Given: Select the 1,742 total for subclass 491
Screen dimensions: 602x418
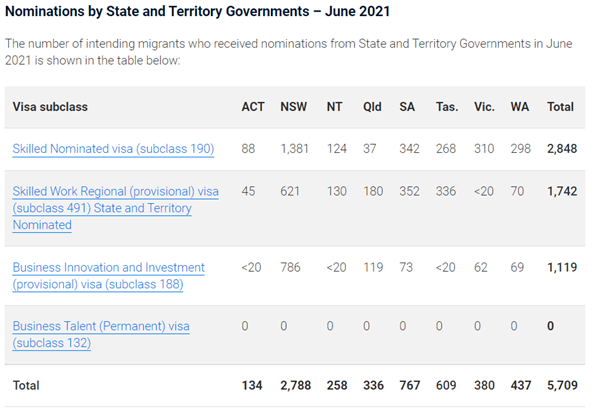Looking at the screenshot, I should click(563, 190).
